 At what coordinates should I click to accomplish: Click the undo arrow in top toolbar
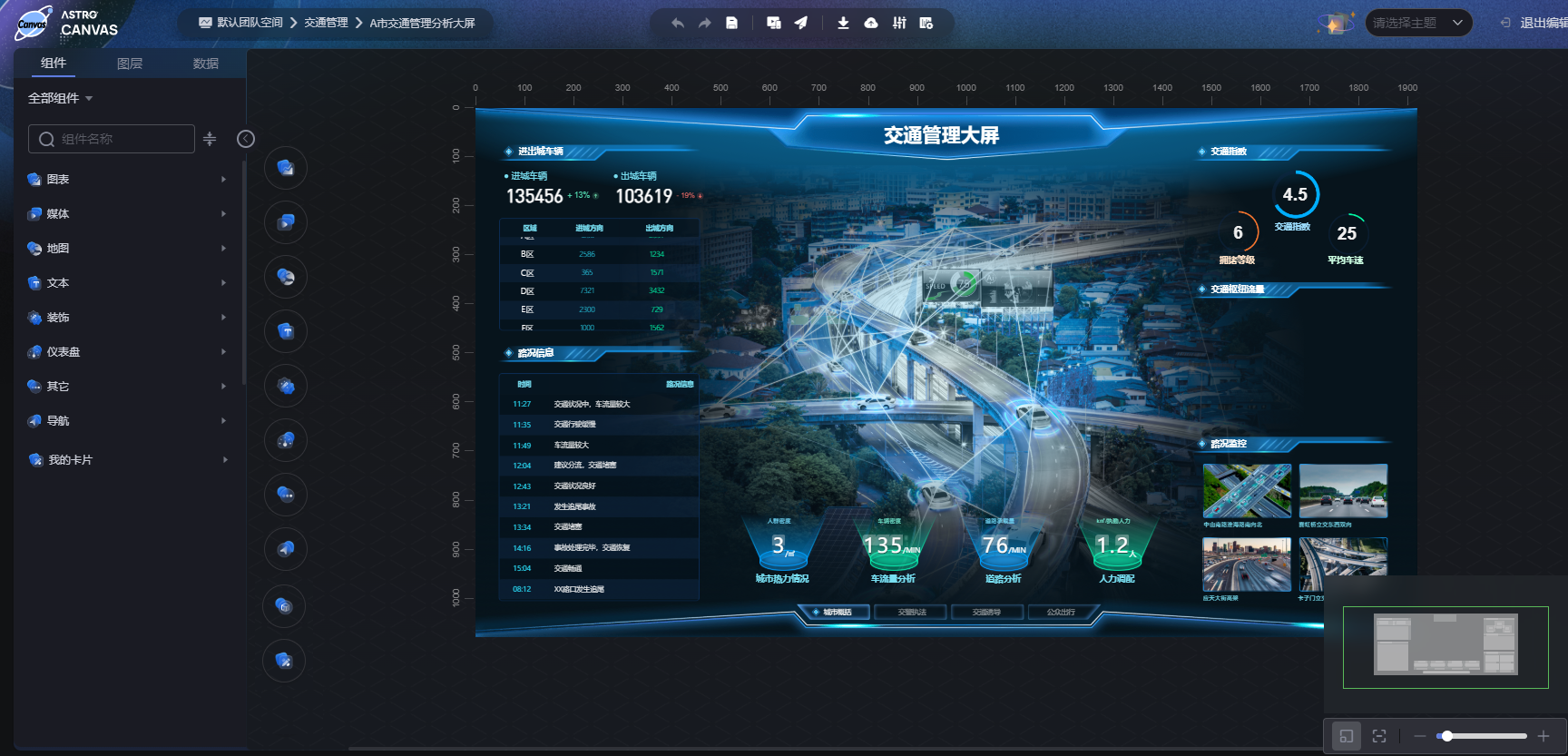[678, 23]
